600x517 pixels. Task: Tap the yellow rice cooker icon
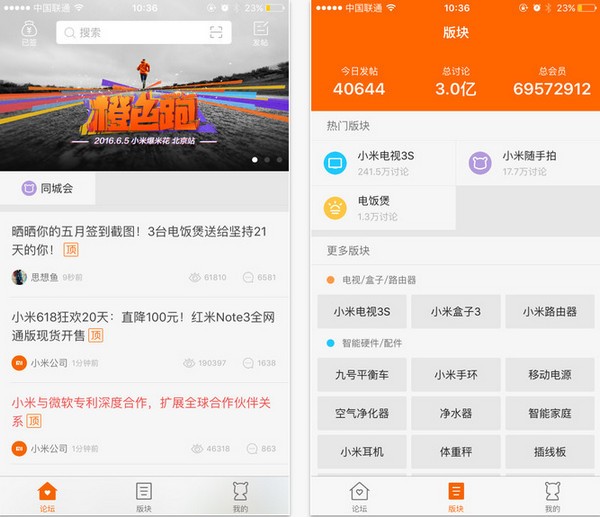click(335, 208)
